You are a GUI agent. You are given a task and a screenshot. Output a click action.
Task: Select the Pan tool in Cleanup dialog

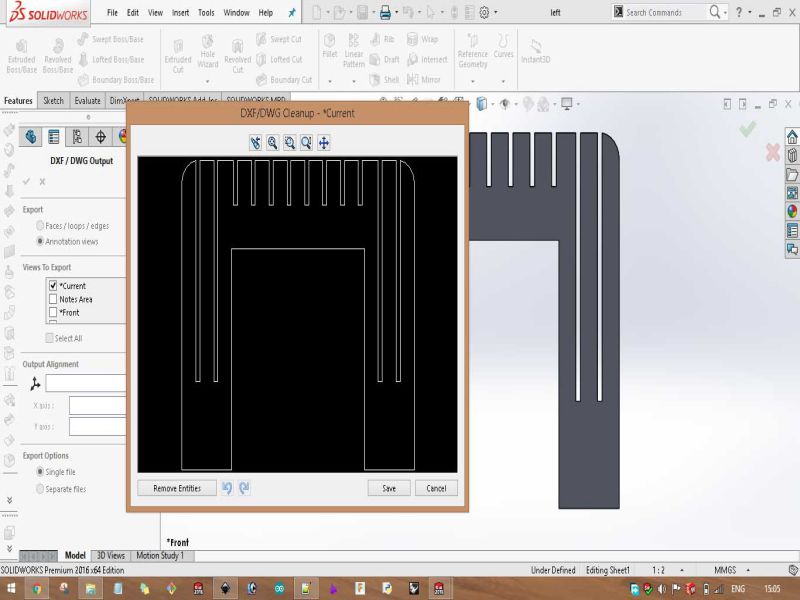point(323,143)
